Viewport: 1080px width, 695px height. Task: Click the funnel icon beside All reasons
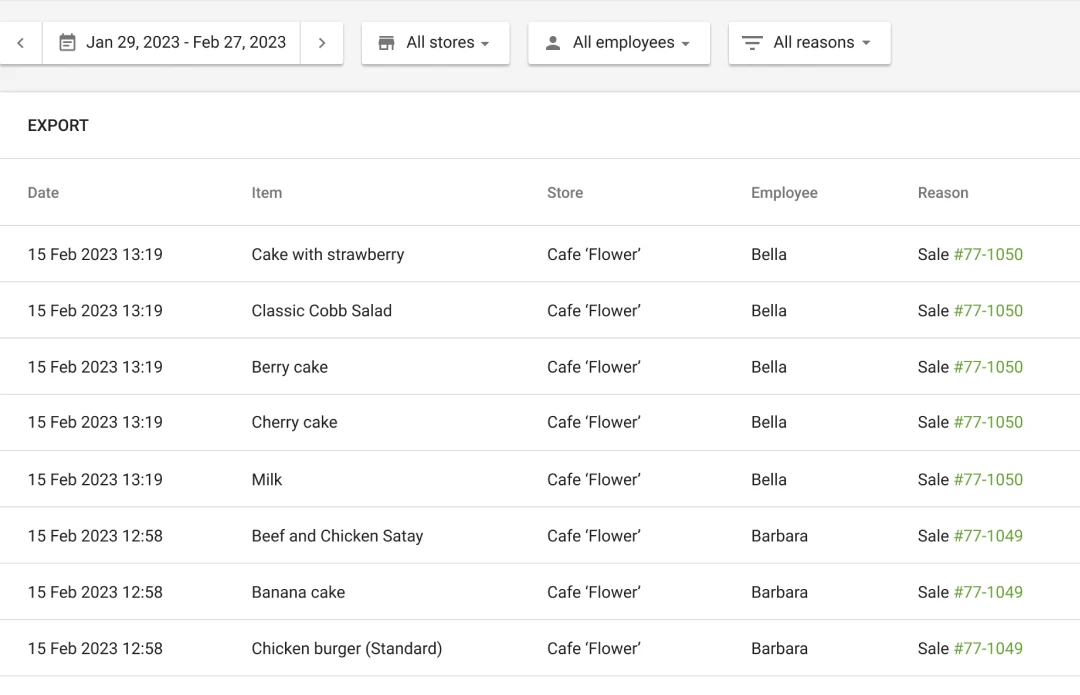coord(751,42)
